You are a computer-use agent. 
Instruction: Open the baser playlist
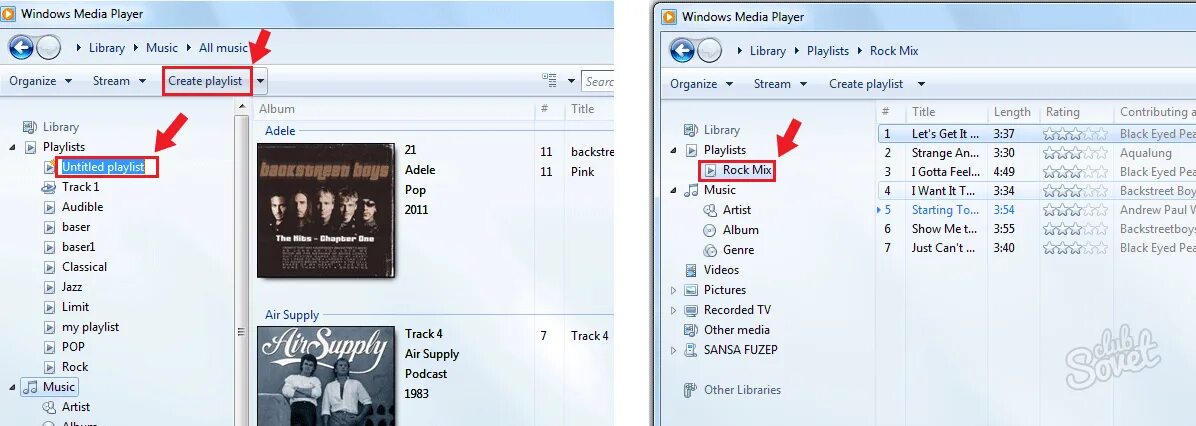(76, 226)
